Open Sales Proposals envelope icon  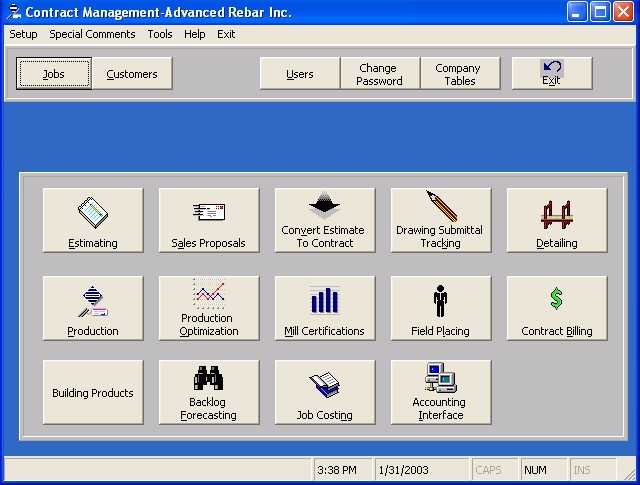209,212
